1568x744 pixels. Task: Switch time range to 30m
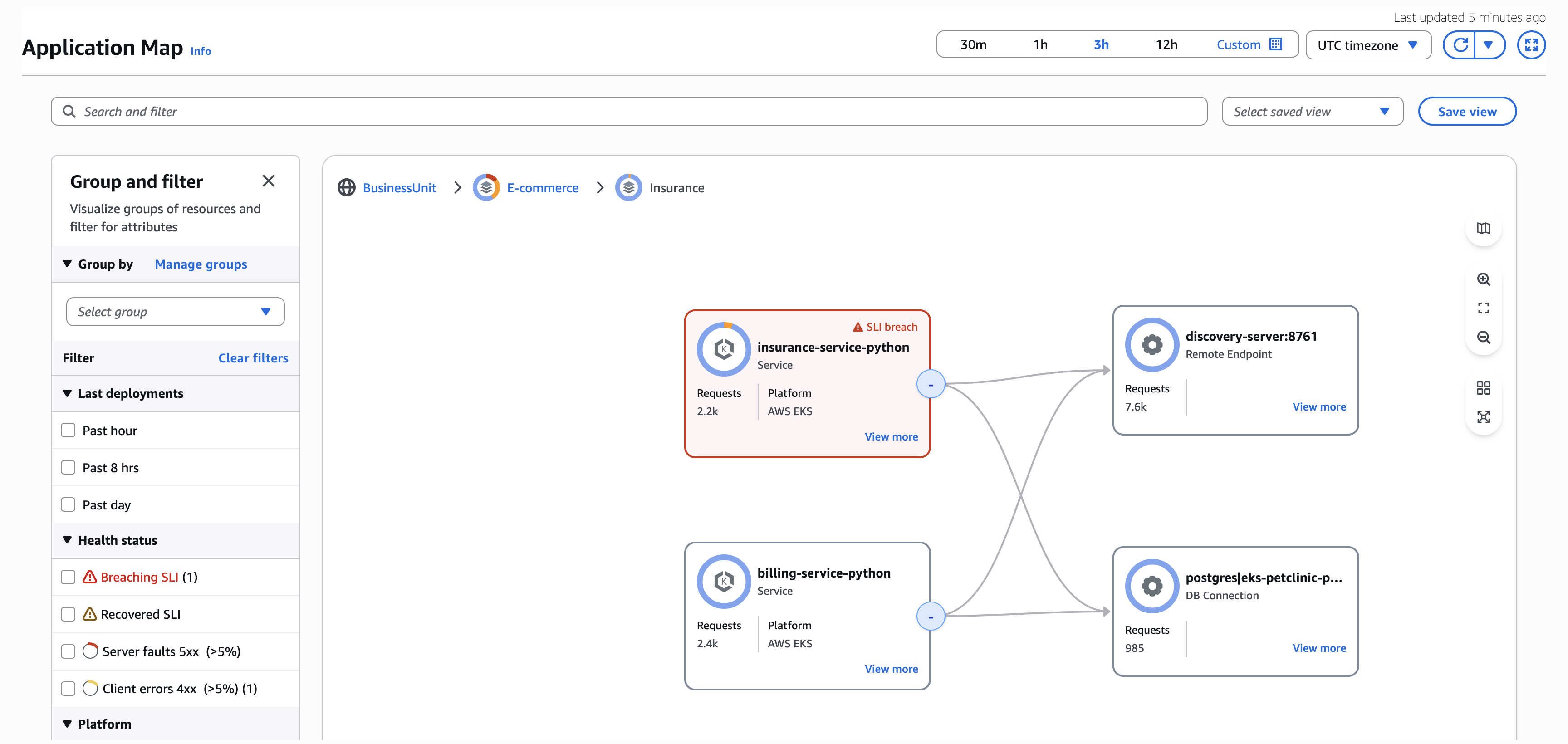(974, 44)
